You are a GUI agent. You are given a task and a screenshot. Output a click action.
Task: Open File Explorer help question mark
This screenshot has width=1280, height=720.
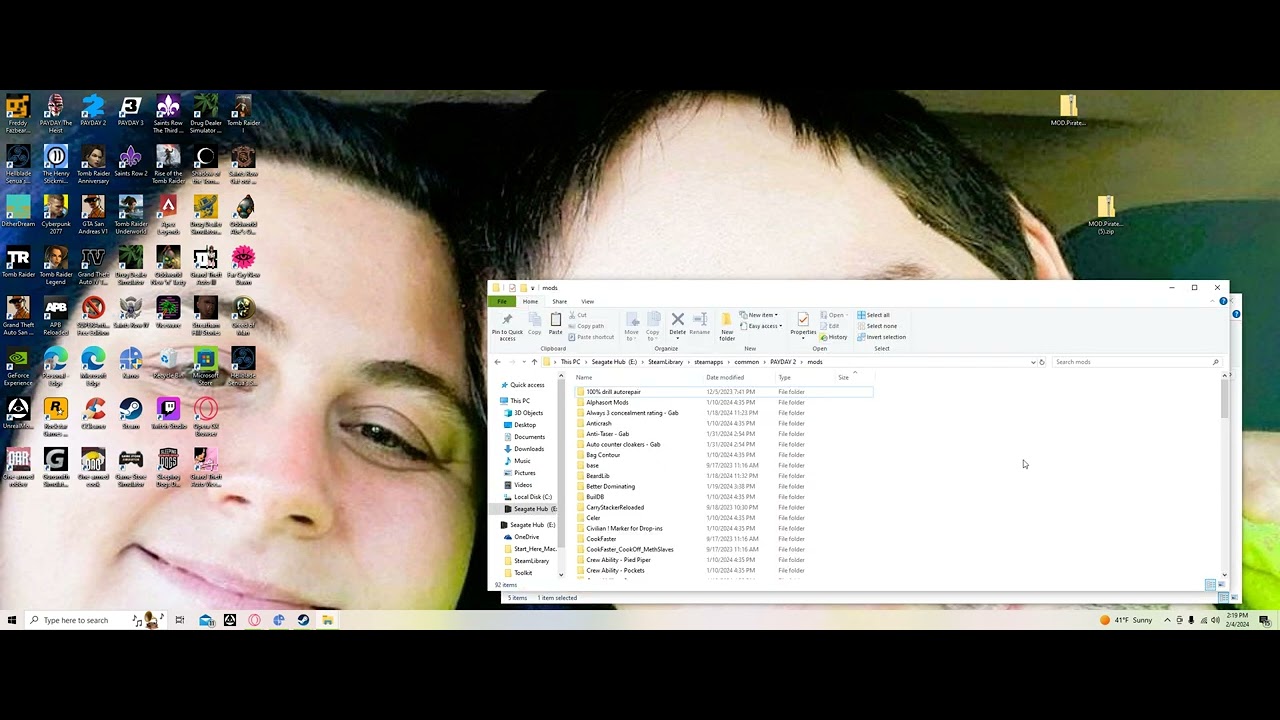coord(1223,301)
